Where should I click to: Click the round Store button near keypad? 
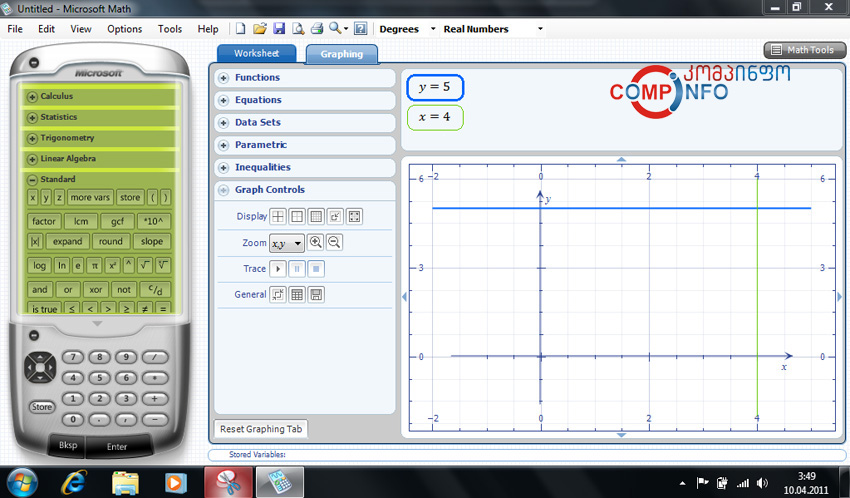point(42,407)
